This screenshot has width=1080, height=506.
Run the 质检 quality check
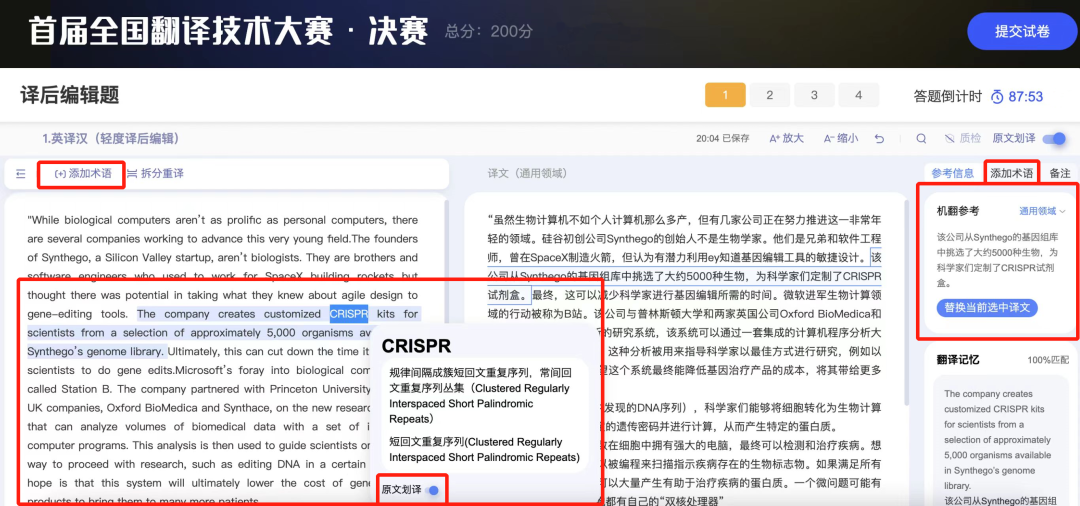point(962,139)
